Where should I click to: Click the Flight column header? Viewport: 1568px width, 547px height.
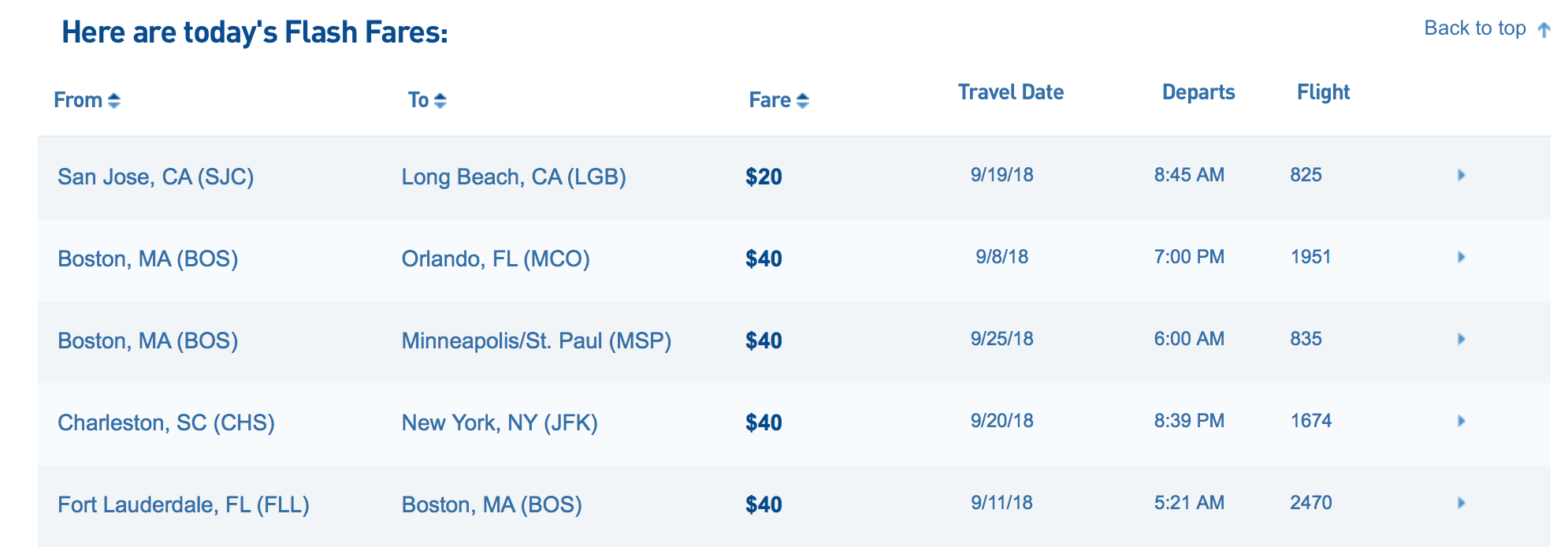[x=1323, y=92]
